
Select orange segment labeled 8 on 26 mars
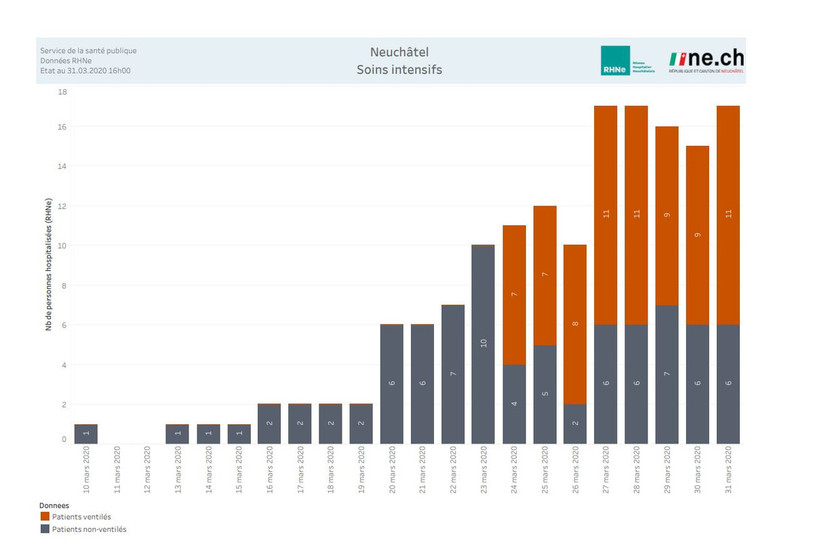coord(575,325)
